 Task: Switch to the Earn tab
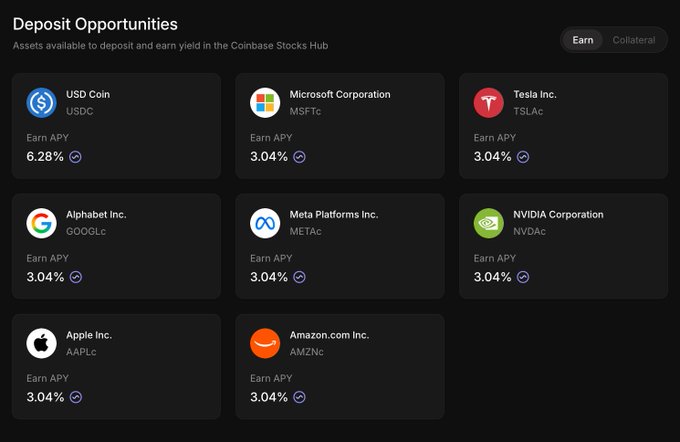pyautogui.click(x=582, y=40)
